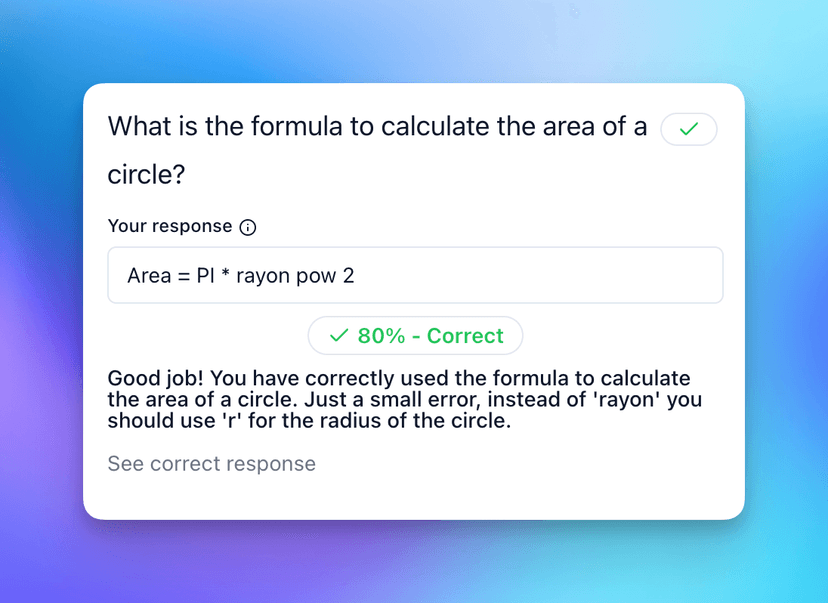
Task: Click the Your response label
Action: point(170,227)
